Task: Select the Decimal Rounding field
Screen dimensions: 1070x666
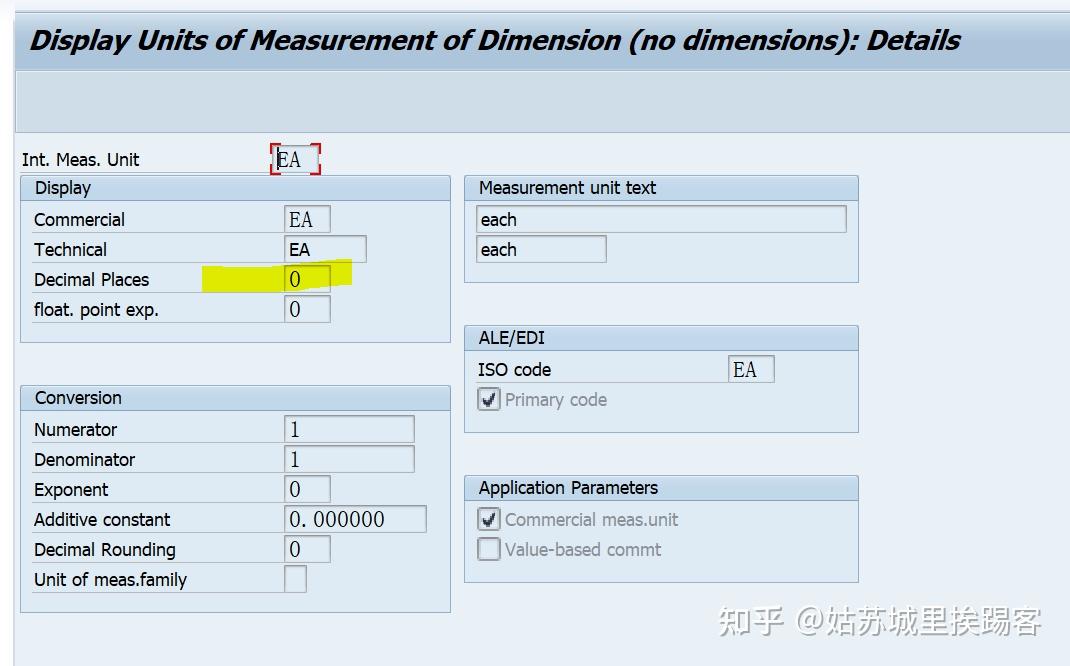Action: click(x=306, y=549)
